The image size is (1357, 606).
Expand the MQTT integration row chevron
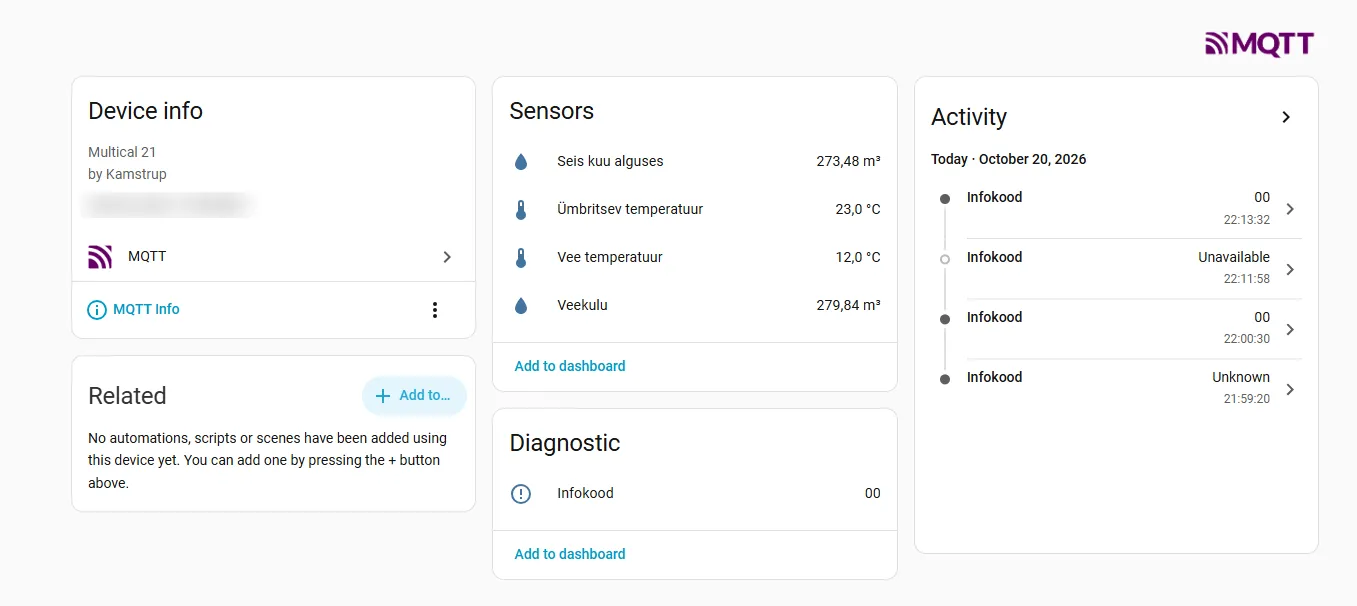click(447, 257)
